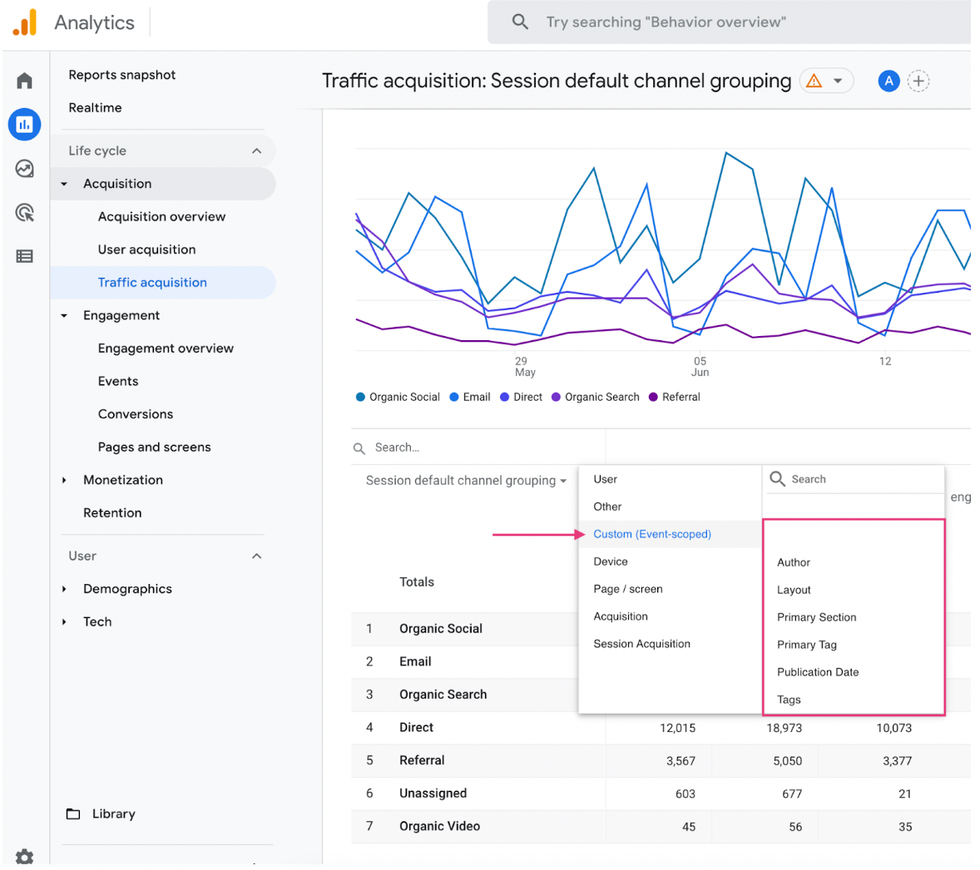Open the Advertising icon in left rail
This screenshot has height=870, width=980.
pos(25,213)
